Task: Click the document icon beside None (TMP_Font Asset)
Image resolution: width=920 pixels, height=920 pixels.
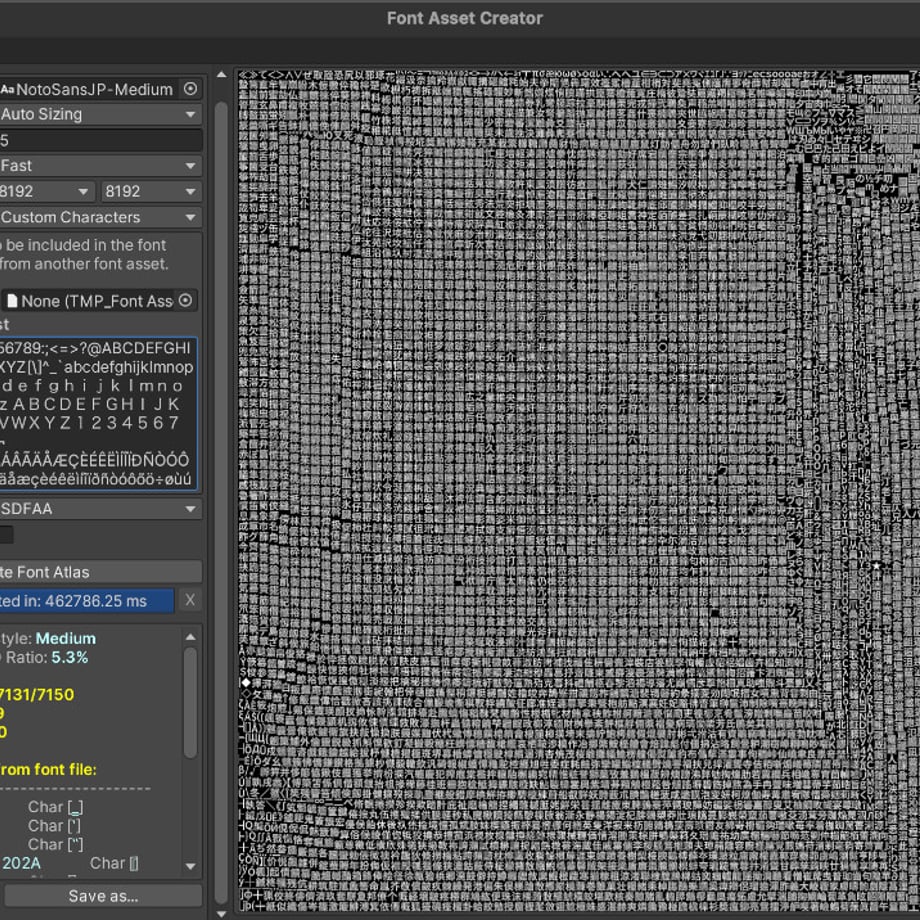Action: click(x=12, y=301)
